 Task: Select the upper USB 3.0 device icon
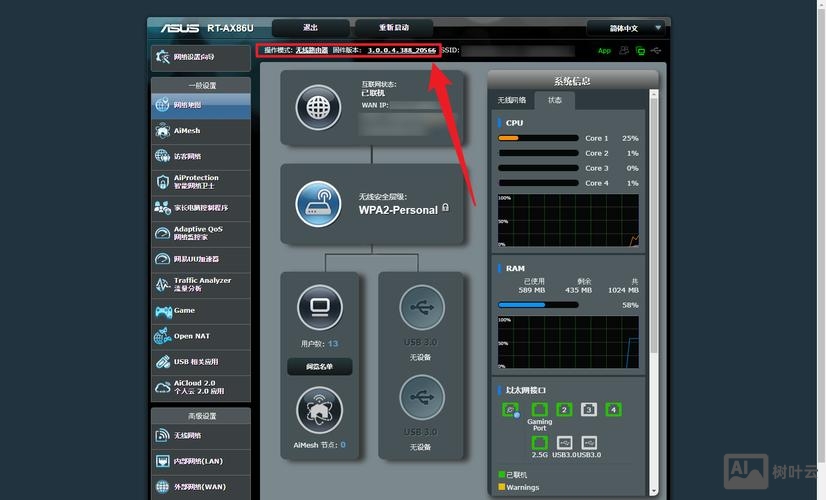(x=419, y=305)
